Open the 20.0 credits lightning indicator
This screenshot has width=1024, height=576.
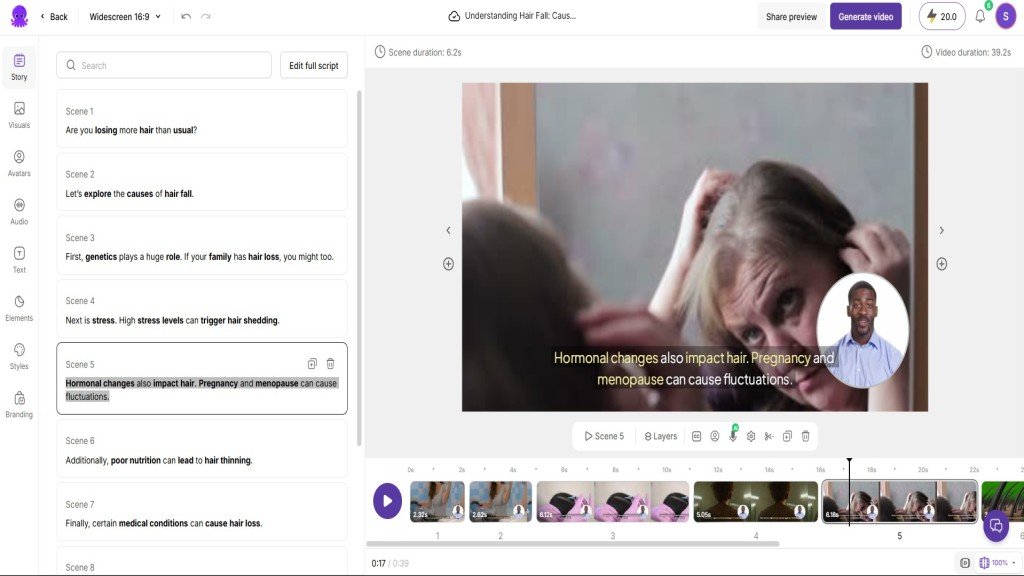(x=942, y=16)
